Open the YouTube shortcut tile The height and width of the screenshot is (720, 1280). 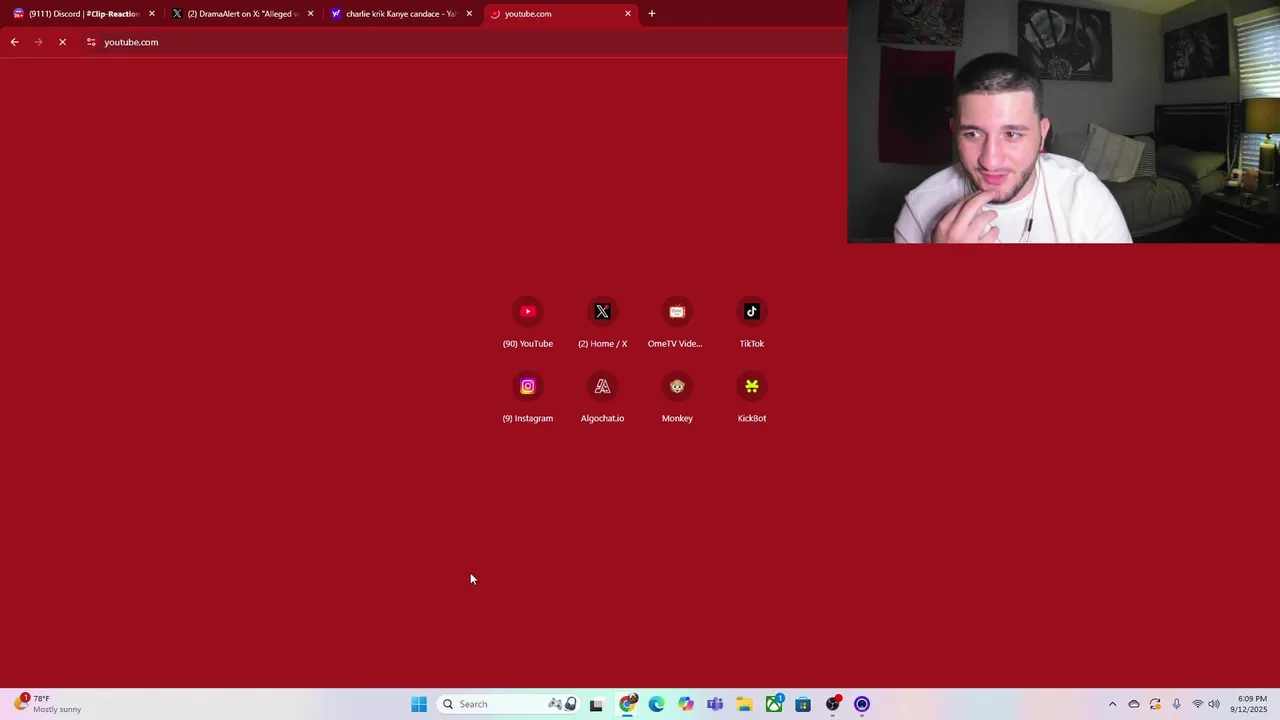pyautogui.click(x=528, y=322)
